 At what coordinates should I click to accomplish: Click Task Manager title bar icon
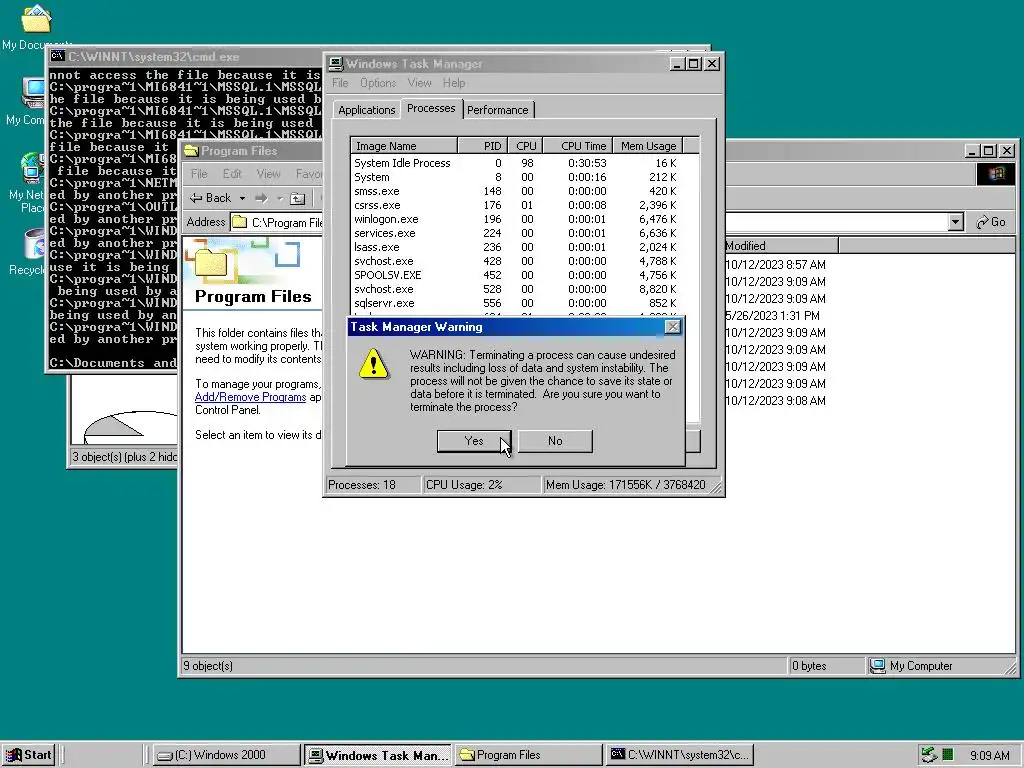coord(336,63)
